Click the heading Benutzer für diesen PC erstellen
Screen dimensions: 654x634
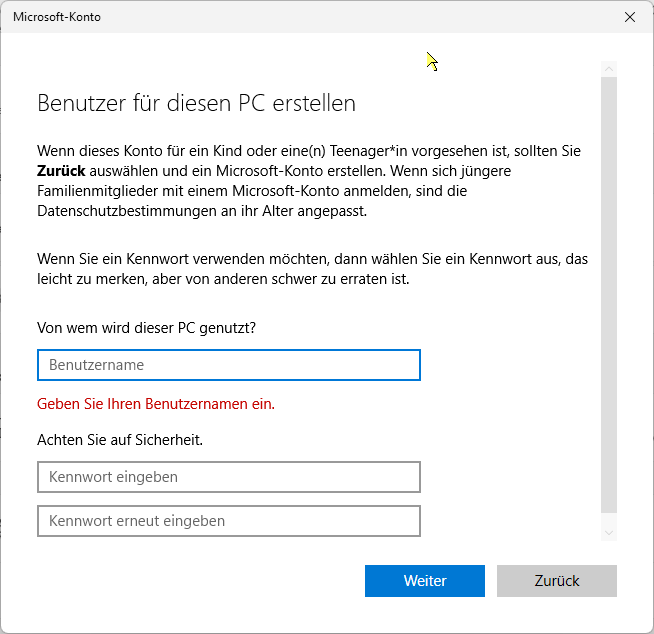coord(196,103)
